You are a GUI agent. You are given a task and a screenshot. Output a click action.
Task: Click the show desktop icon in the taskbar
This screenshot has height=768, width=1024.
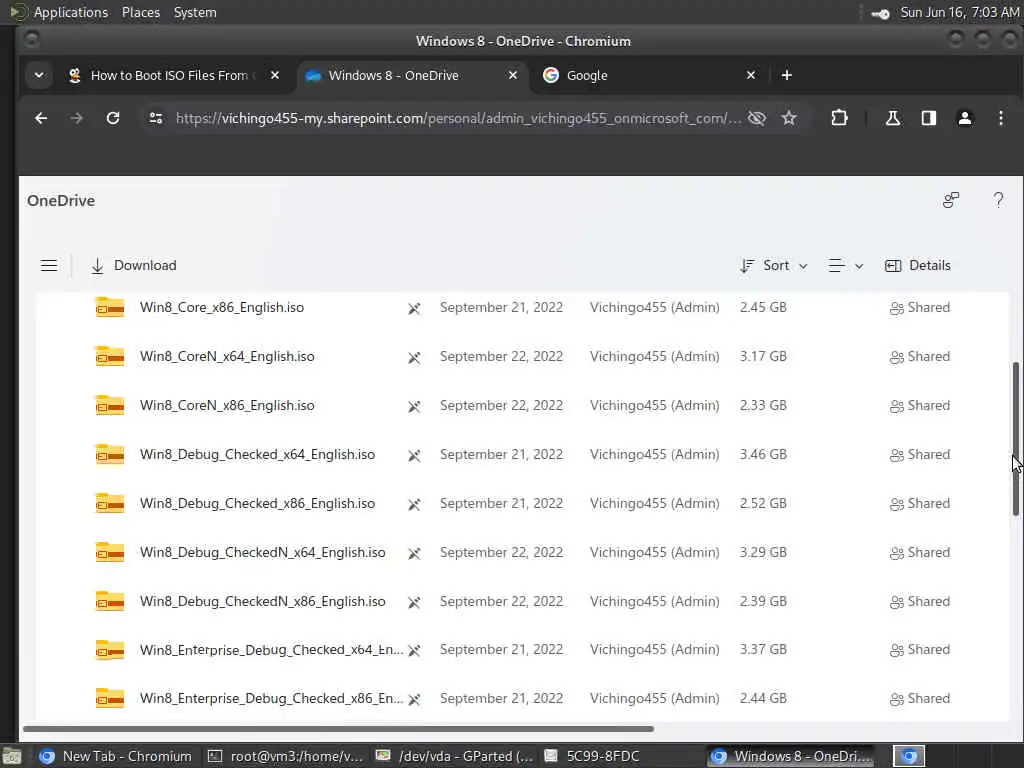coord(11,757)
